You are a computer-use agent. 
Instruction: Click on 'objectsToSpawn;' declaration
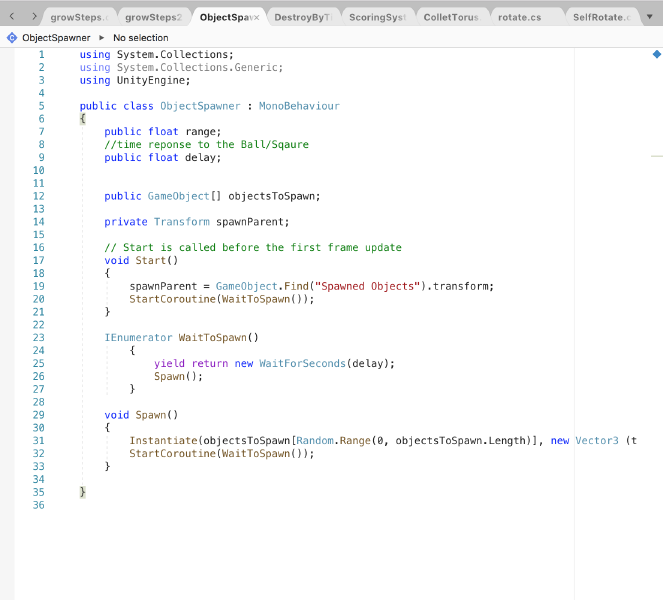click(x=274, y=196)
